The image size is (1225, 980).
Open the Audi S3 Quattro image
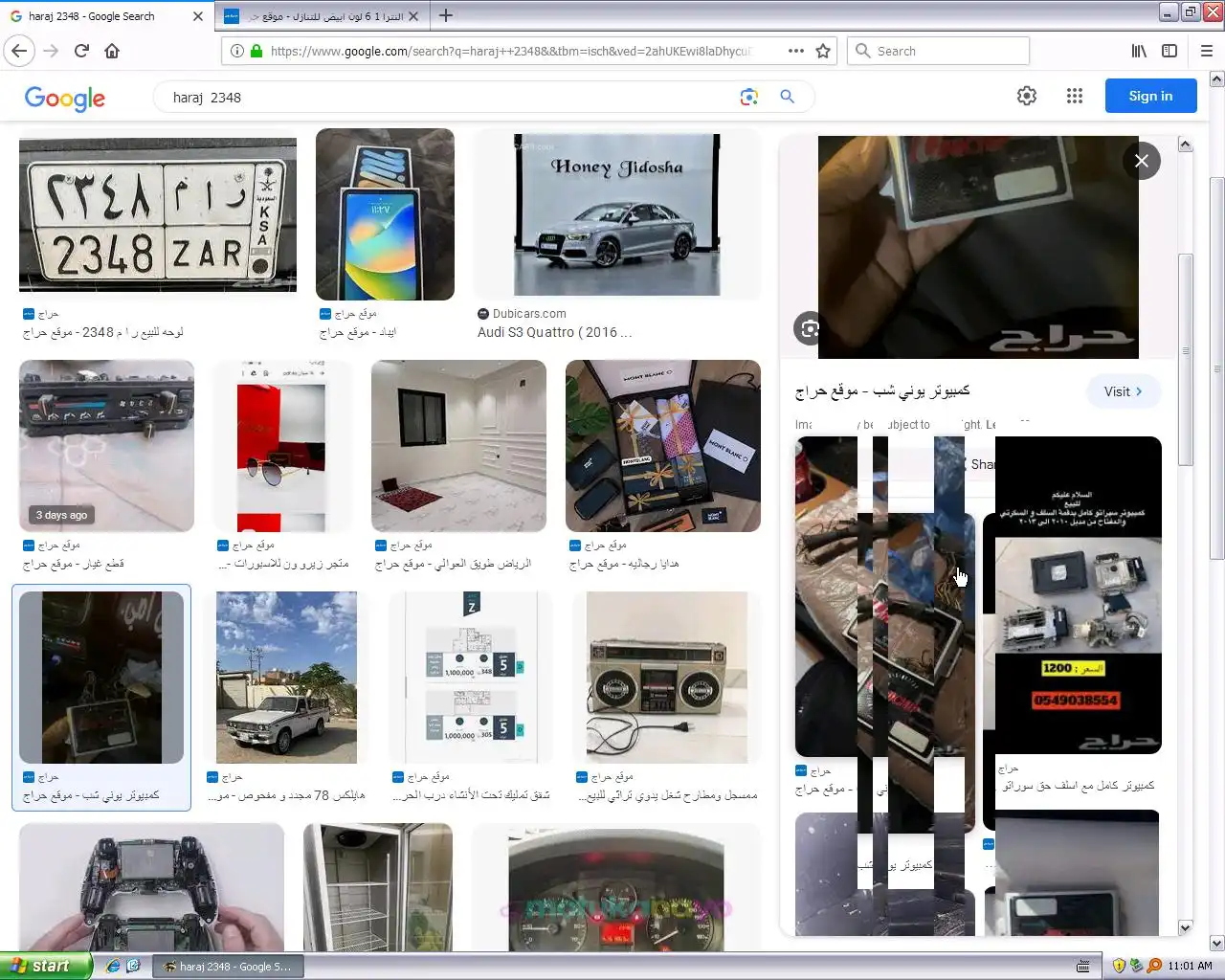(x=617, y=214)
